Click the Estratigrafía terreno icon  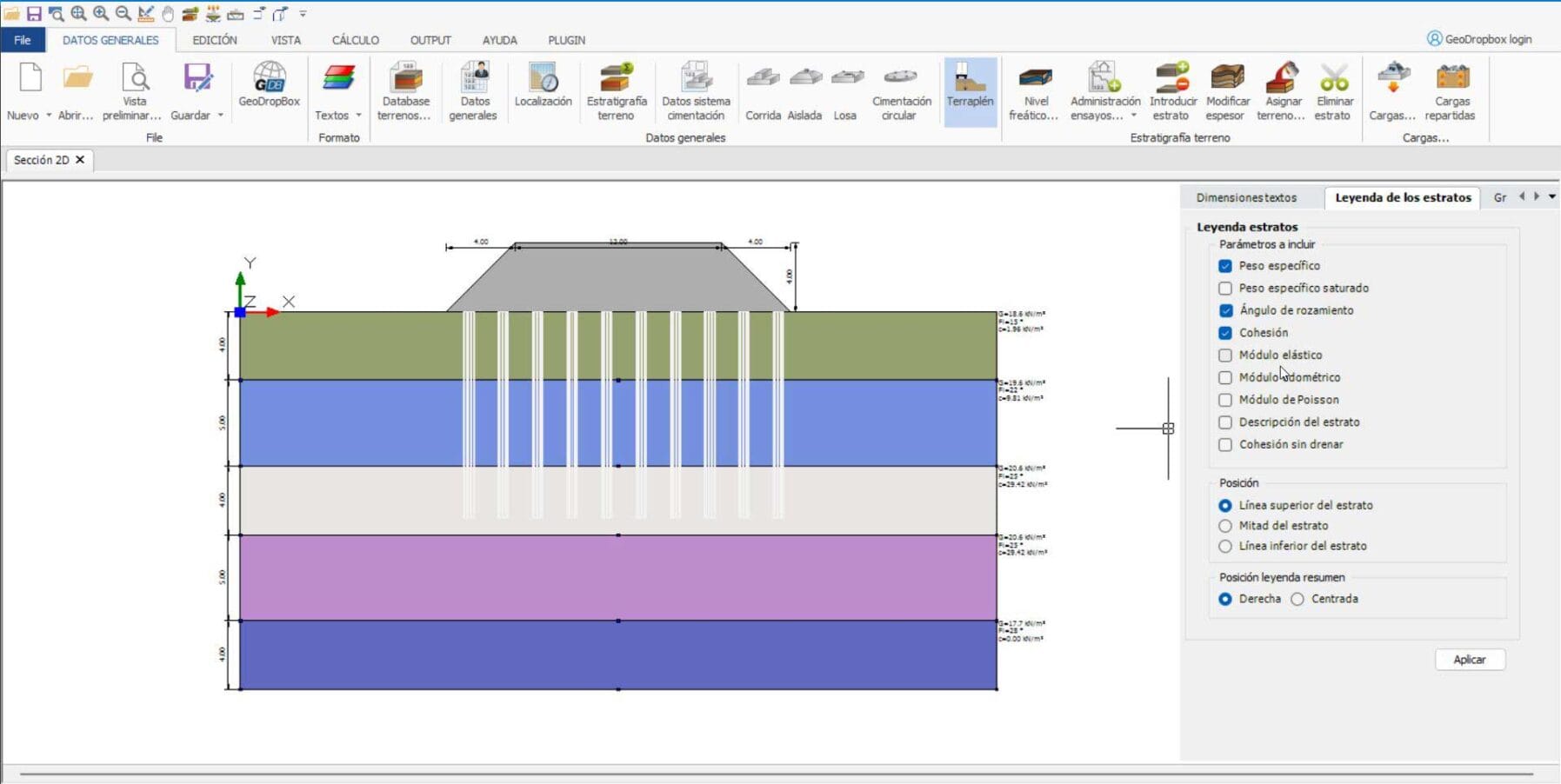616,80
